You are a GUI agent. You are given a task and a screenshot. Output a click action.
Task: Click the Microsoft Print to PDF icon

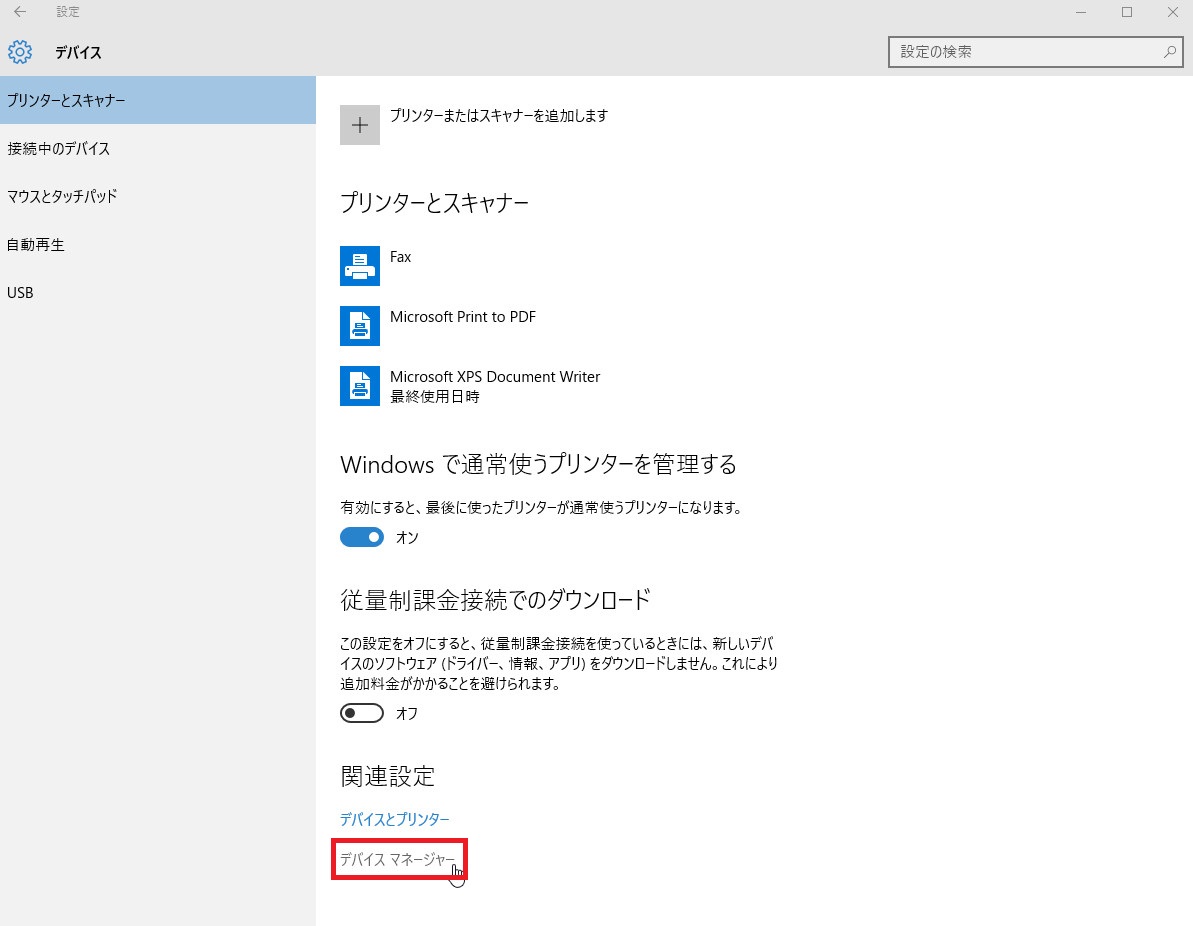[360, 326]
